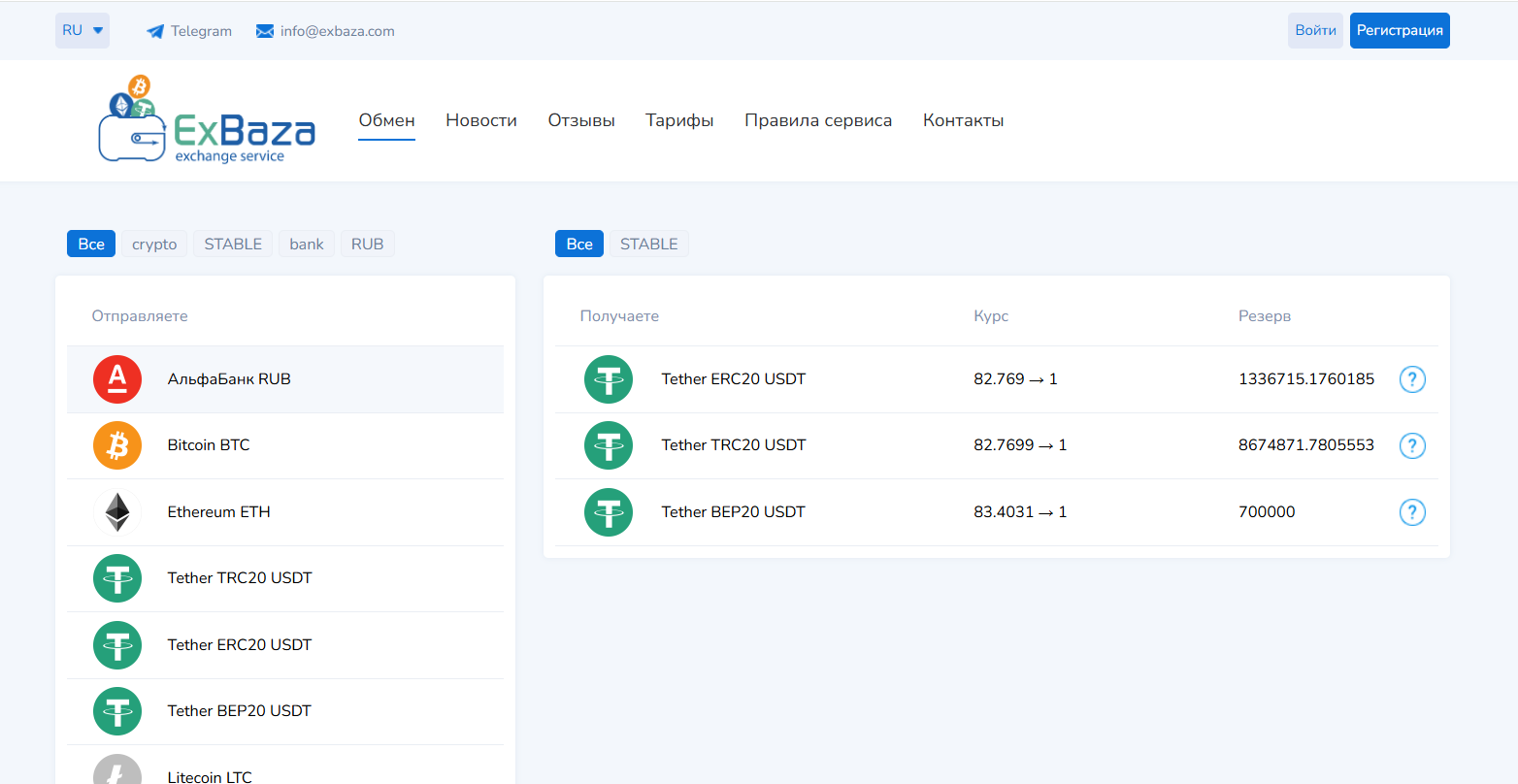Filter sending options by crypto
The image size is (1518, 784).
coord(153,244)
